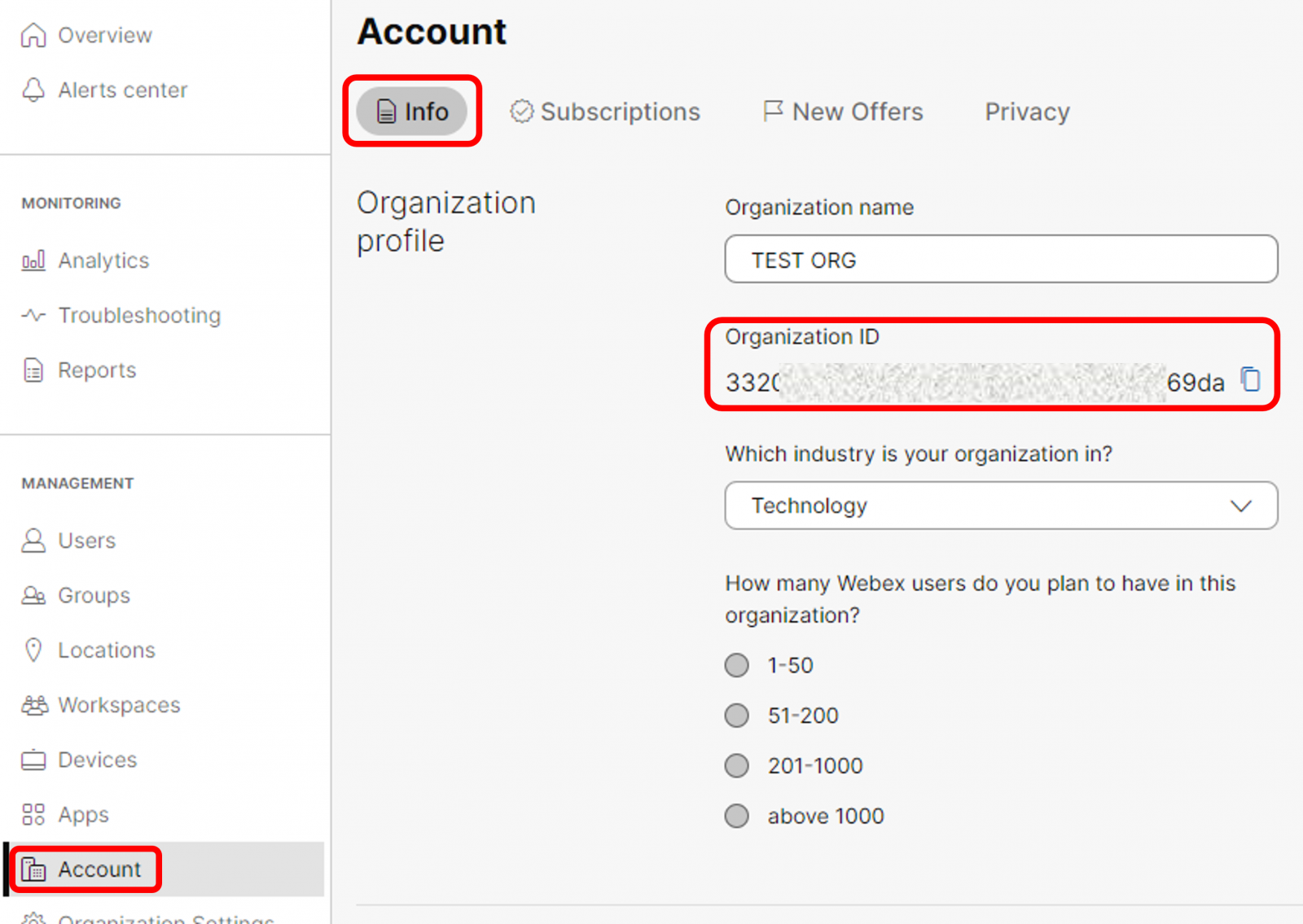Screen dimensions: 1303x924
Task: Pick the 201-1000 users option
Action: pos(737,766)
